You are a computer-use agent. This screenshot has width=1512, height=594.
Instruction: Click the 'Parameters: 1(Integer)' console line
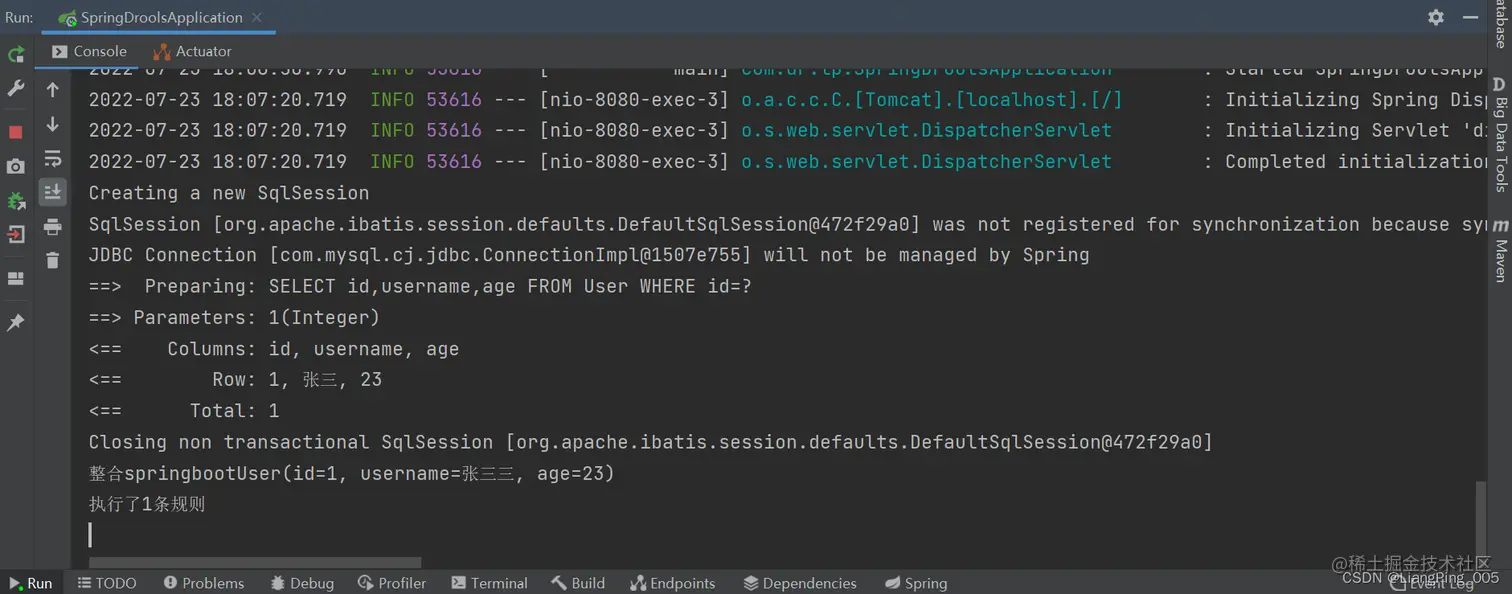(x=234, y=318)
